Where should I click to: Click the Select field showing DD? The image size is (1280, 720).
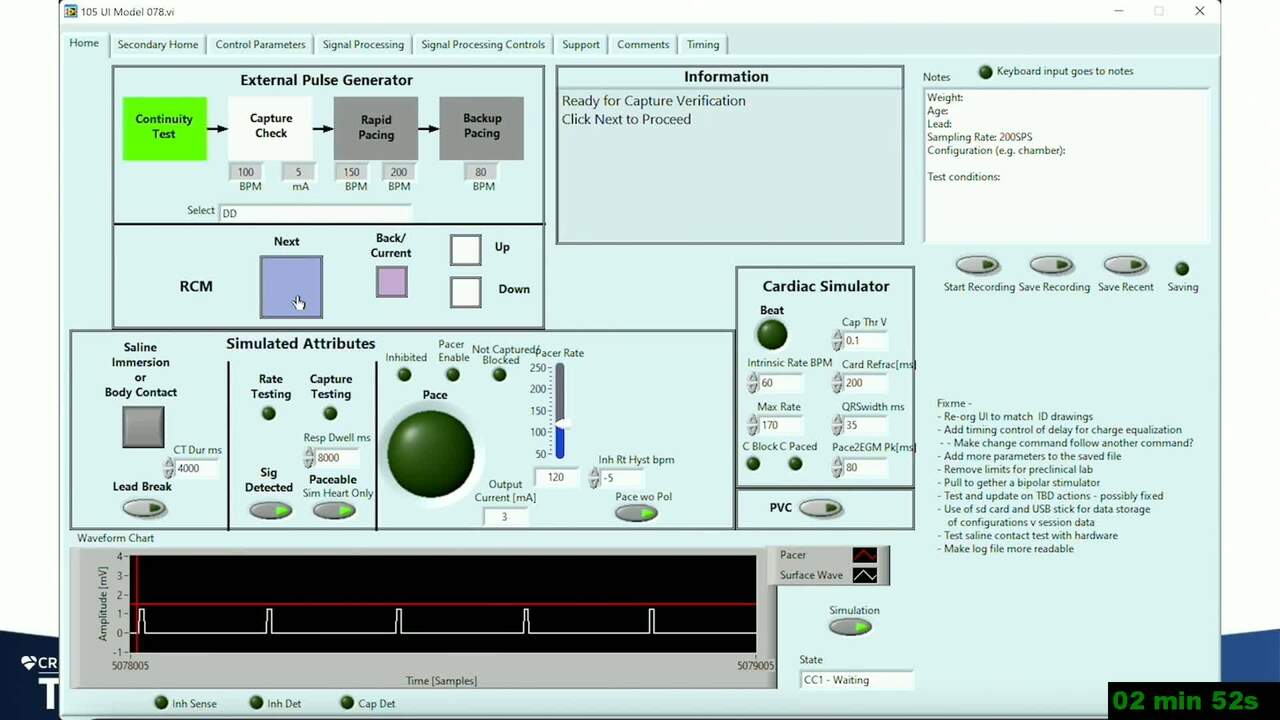[315, 212]
